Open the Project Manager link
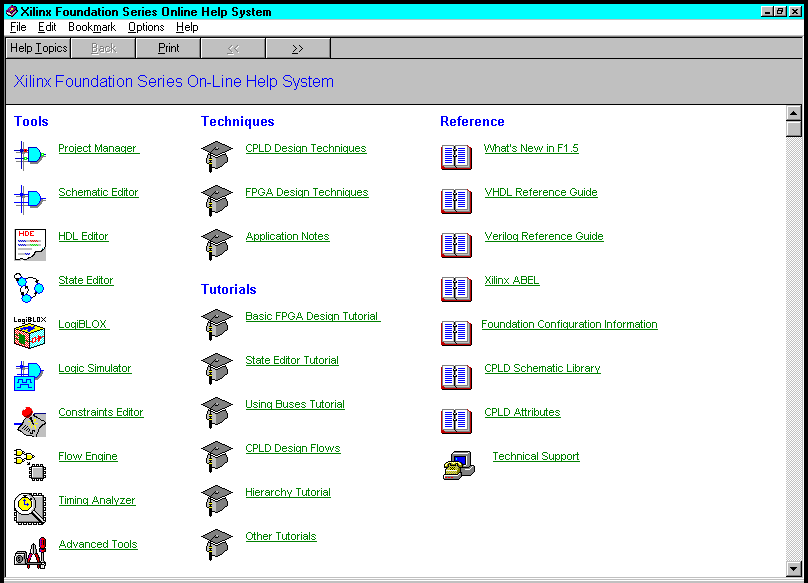Screen dimensions: 808x583 click(99, 148)
